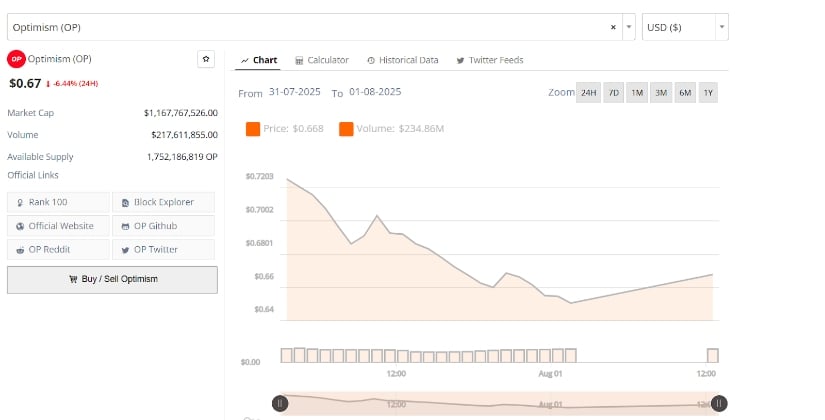Set the From date field 31-07-2025
825x420 pixels.
295,92
